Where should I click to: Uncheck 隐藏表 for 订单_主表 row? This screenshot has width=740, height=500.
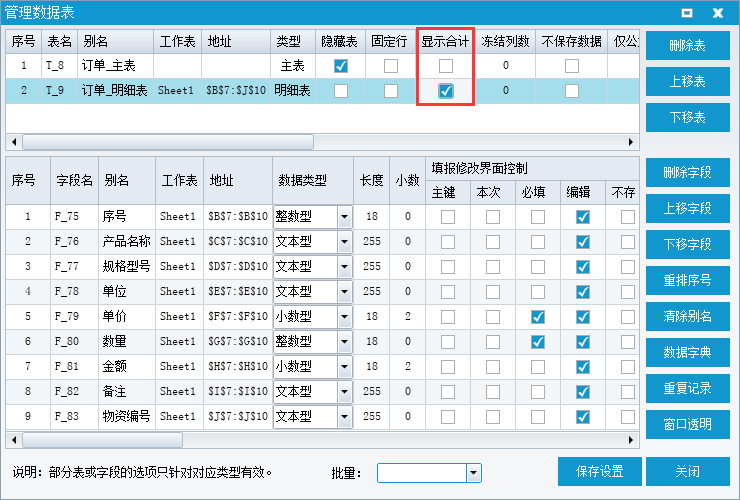point(341,66)
